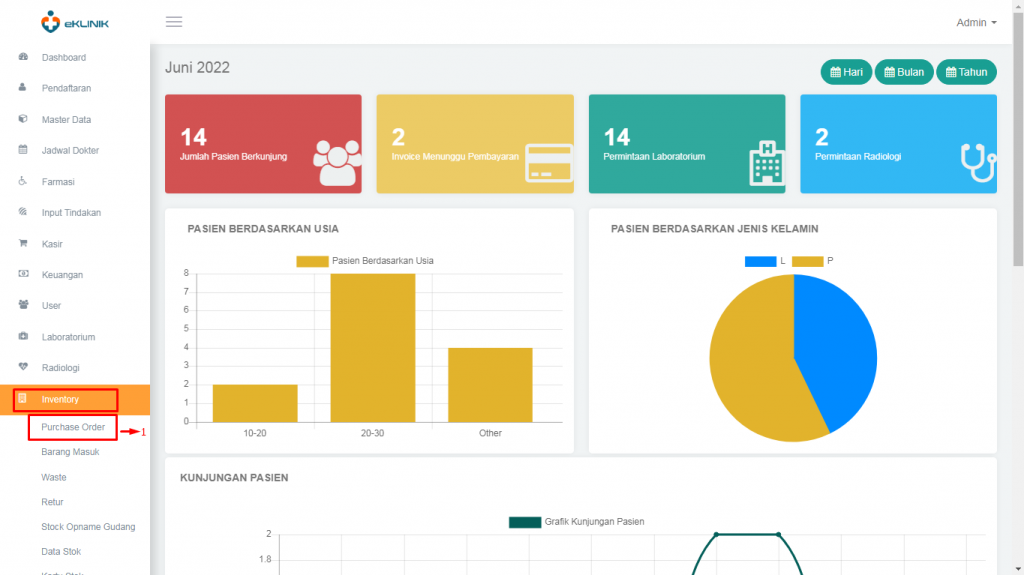Click the Farmasi wheelchair icon

point(23,181)
